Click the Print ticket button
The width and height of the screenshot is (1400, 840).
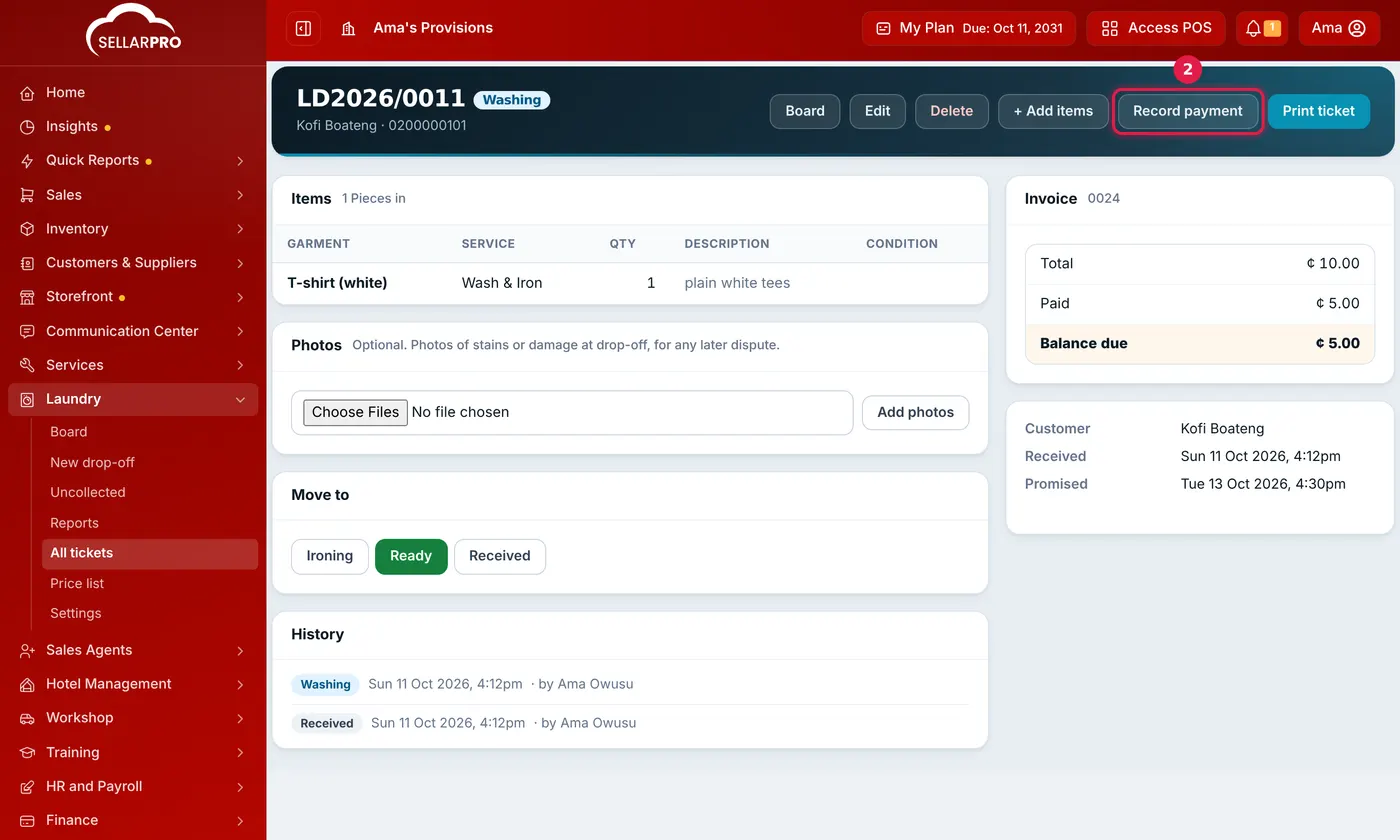click(1319, 111)
